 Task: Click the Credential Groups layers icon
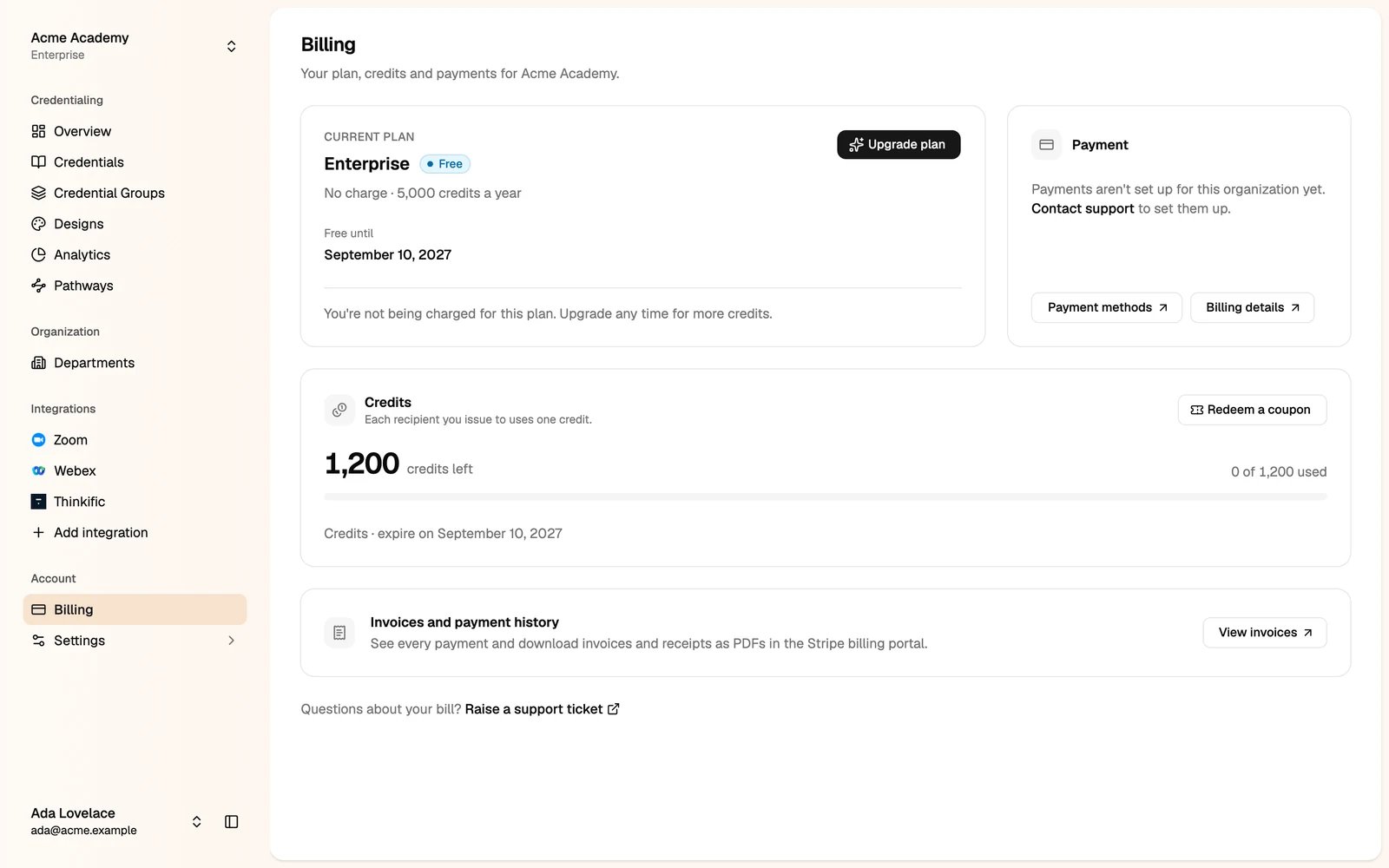coord(38,193)
